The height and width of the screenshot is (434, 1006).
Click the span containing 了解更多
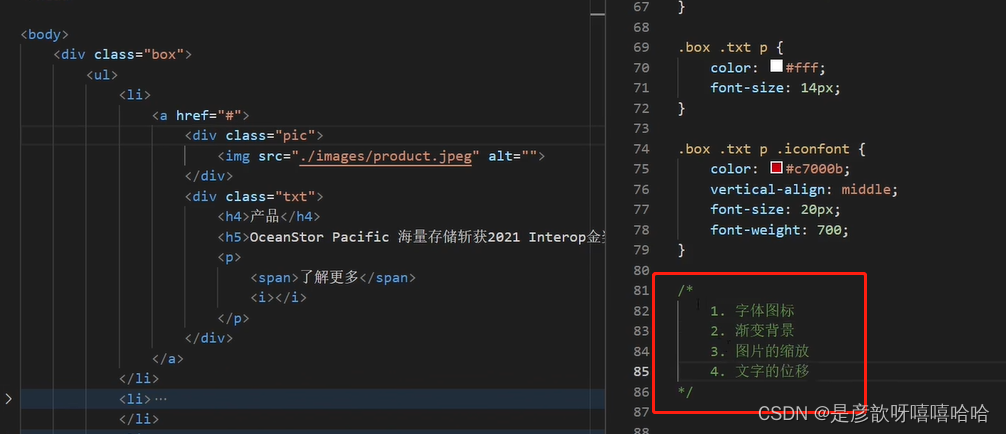click(334, 277)
